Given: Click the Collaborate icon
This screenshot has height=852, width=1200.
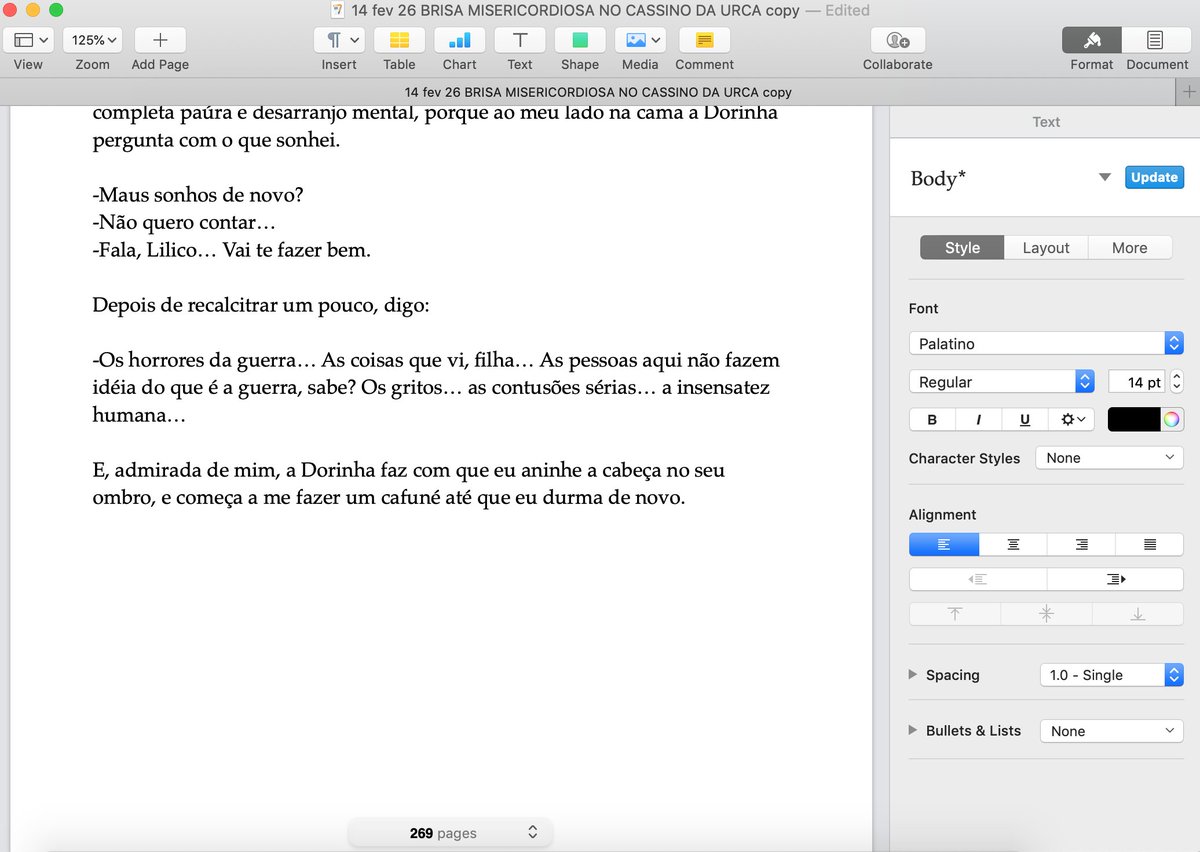Looking at the screenshot, I should 897,40.
